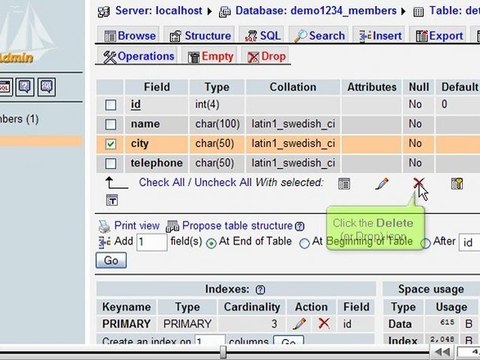The height and width of the screenshot is (360, 480).
Task: Drop the PRIMARY index with red X
Action: pyautogui.click(x=324, y=323)
